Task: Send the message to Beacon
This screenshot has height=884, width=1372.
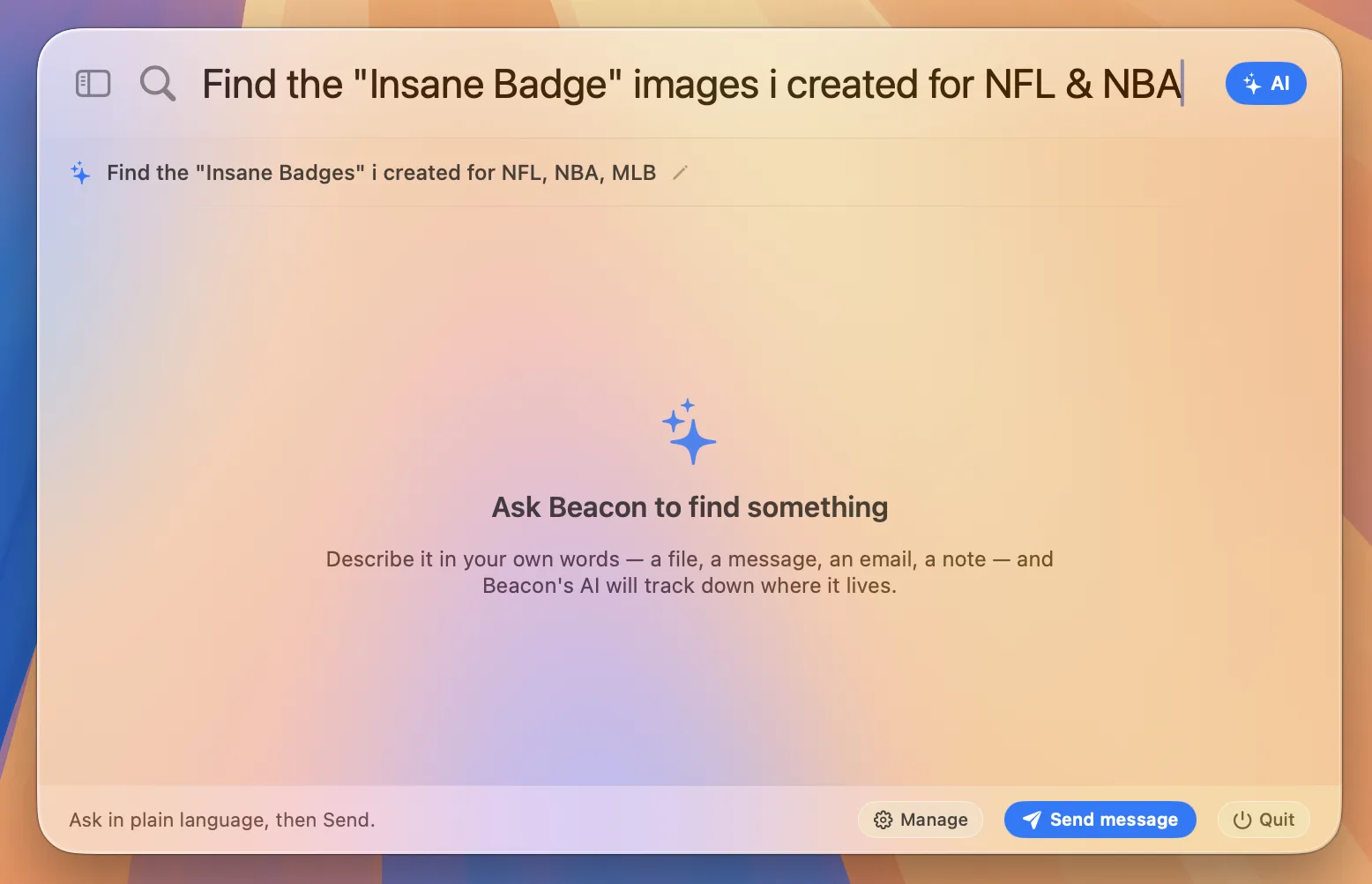Action: [1100, 820]
